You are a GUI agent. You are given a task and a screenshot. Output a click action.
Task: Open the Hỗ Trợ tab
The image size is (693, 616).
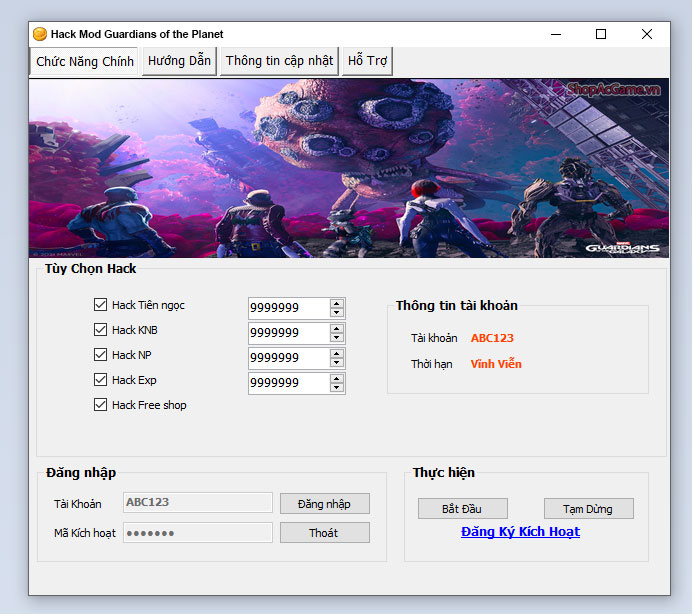(367, 61)
